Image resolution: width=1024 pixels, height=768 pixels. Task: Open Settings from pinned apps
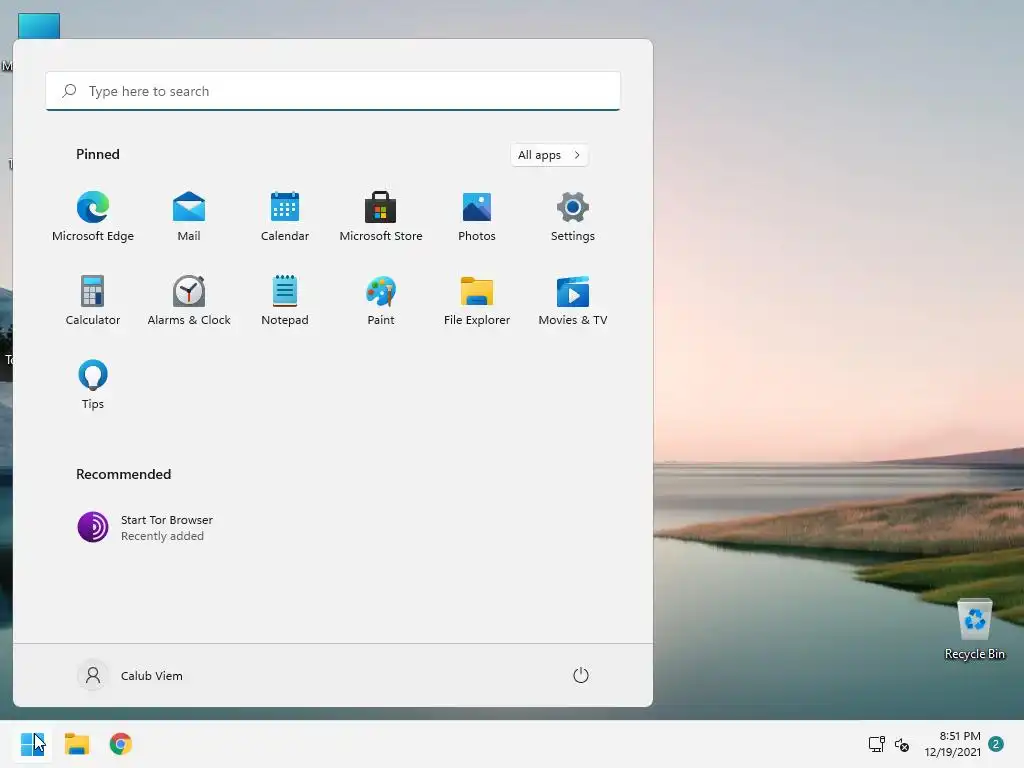pos(573,217)
